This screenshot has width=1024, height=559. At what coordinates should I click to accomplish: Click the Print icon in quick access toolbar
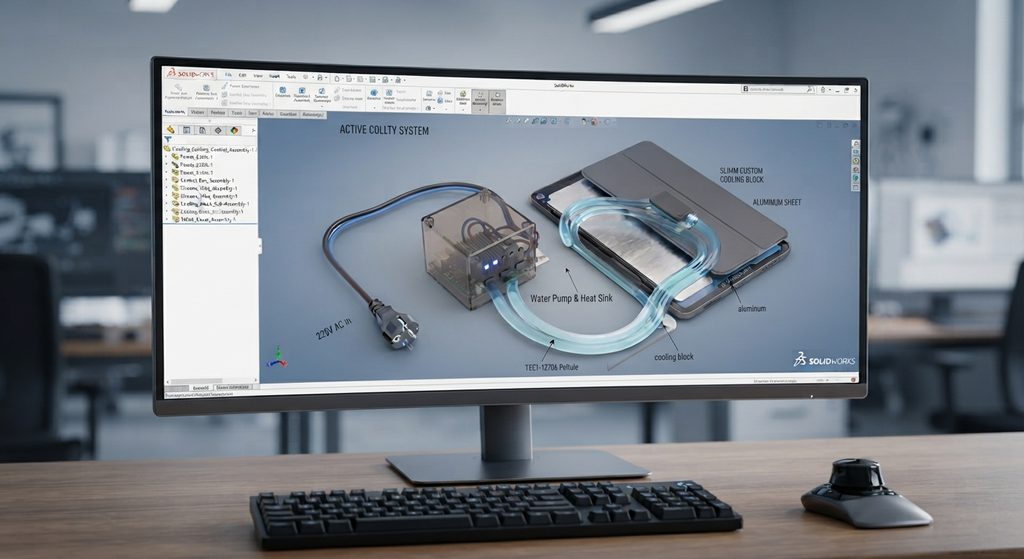[385, 79]
